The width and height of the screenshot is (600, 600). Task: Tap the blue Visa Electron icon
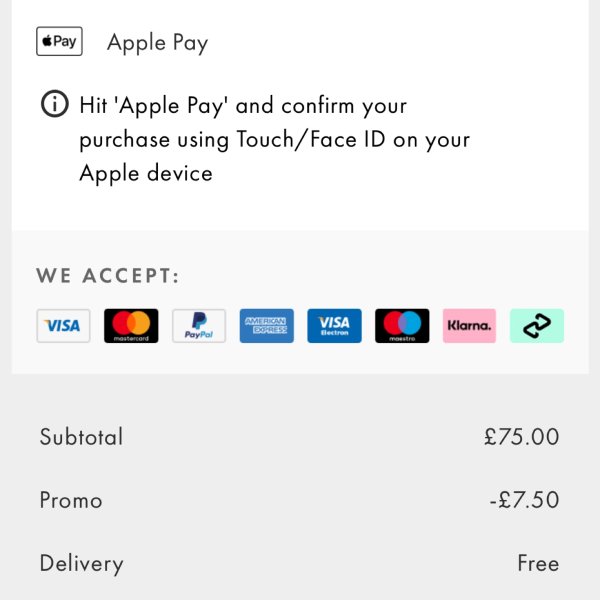tap(334, 326)
